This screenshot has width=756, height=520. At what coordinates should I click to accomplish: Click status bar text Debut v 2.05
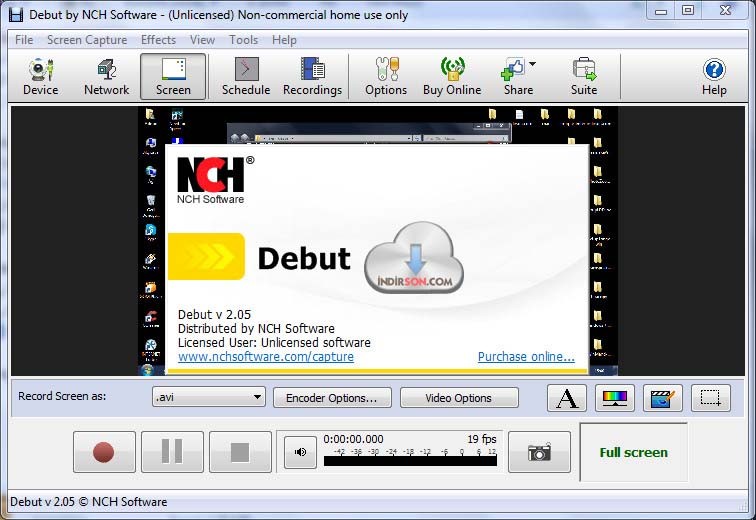coord(89,502)
